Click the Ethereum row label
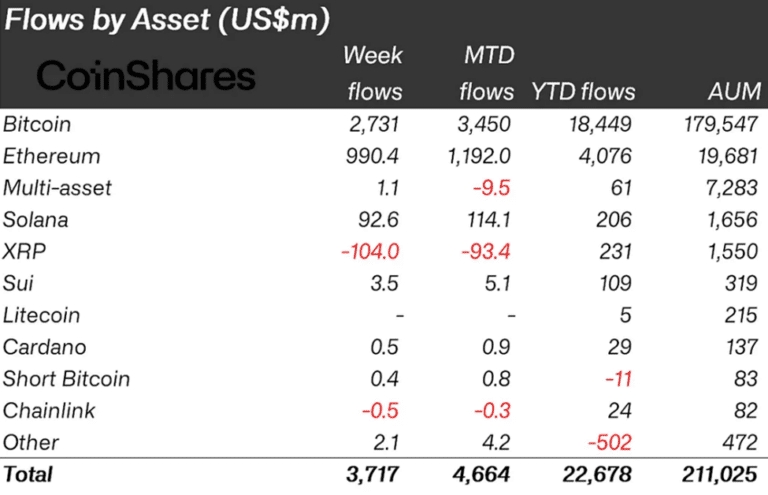Screen dimensions: 768x495 tap(51, 156)
